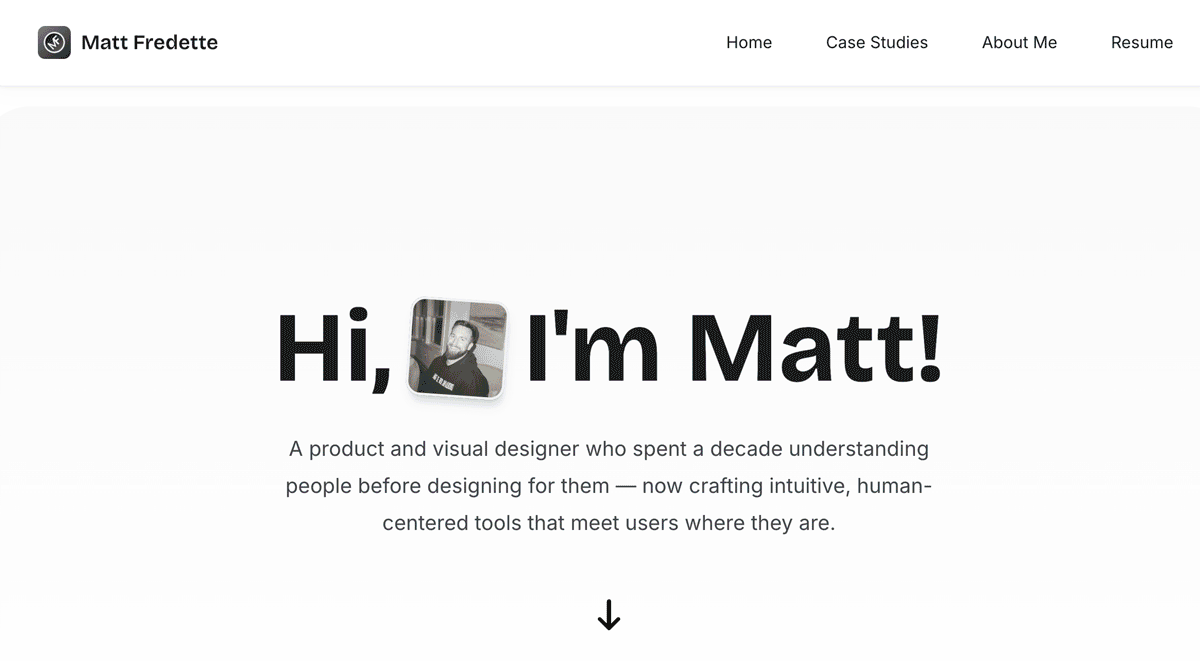Select the circular MF emblem in the header
This screenshot has width=1200, height=661.
(55, 42)
